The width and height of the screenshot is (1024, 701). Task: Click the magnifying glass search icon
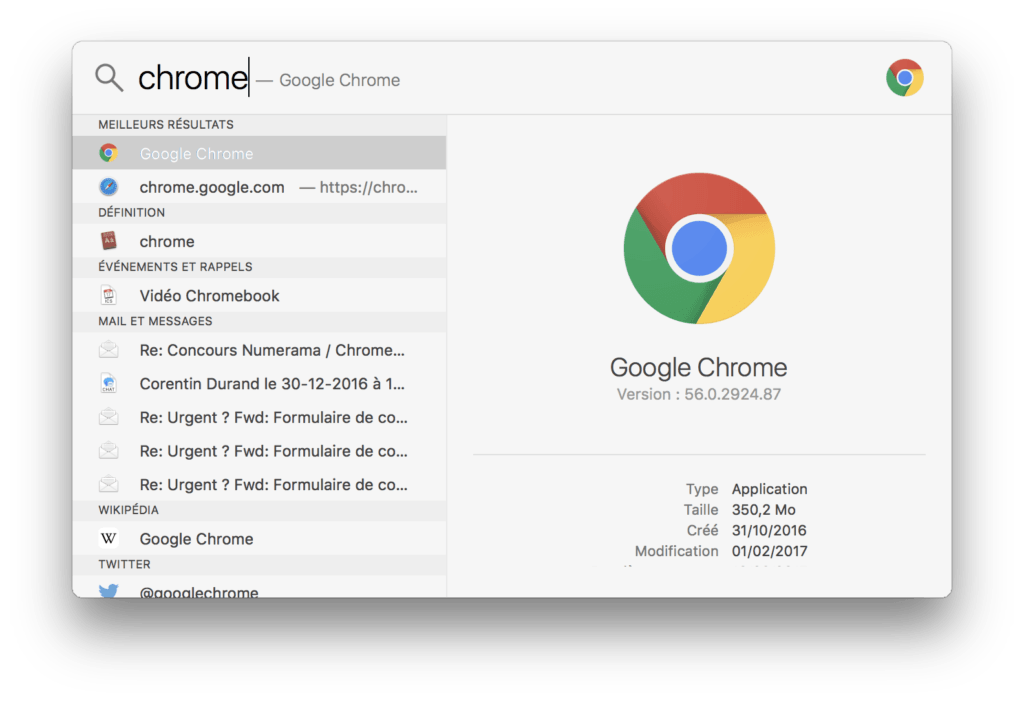pos(109,78)
